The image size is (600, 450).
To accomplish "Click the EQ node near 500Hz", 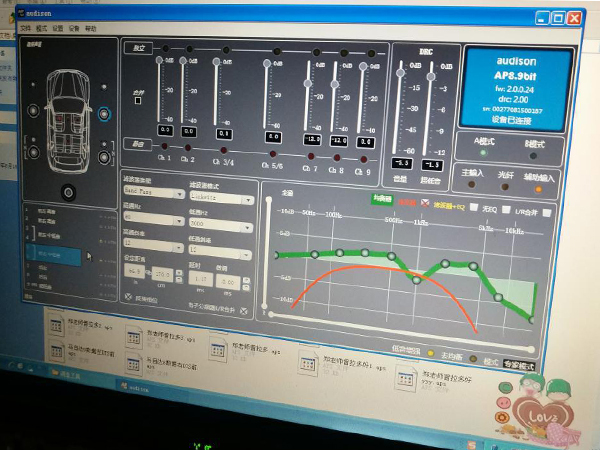I will [391, 256].
